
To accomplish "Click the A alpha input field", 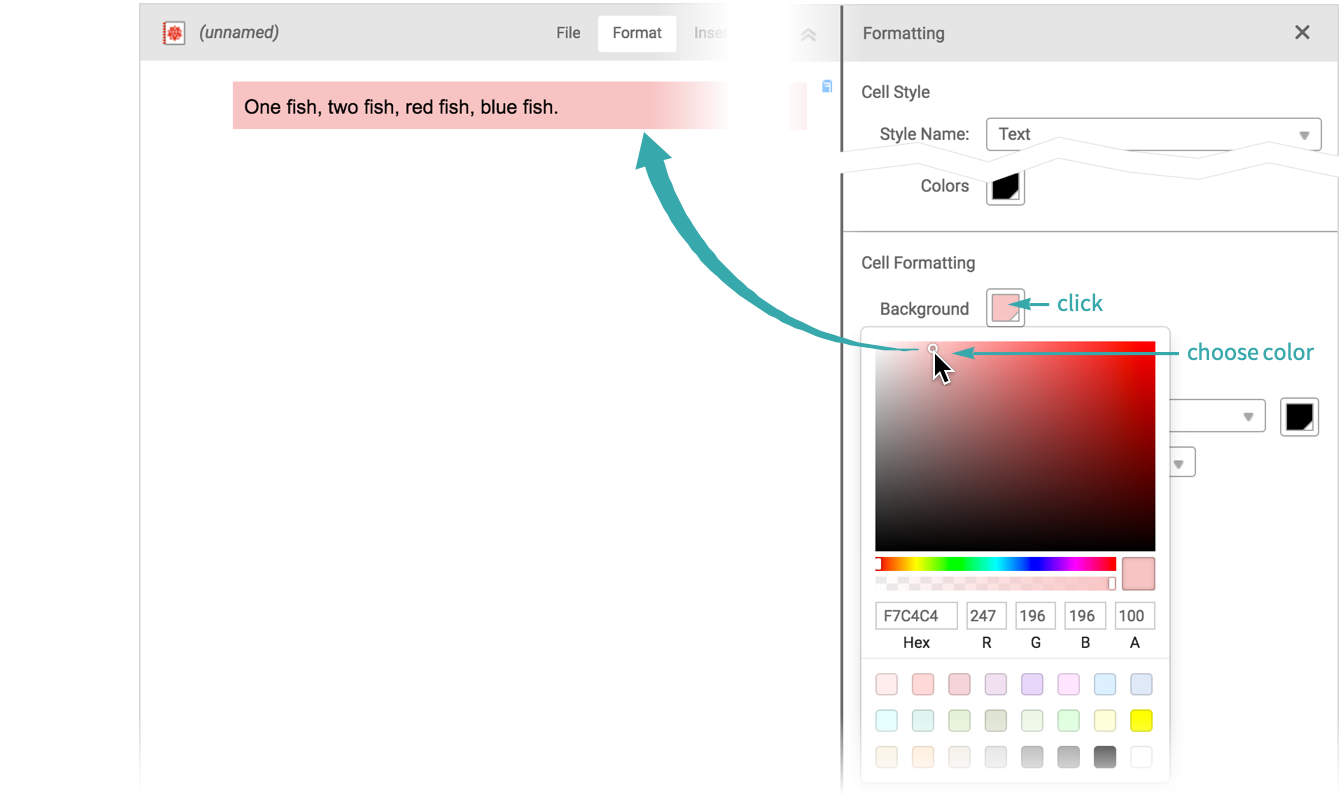I will [1134, 616].
